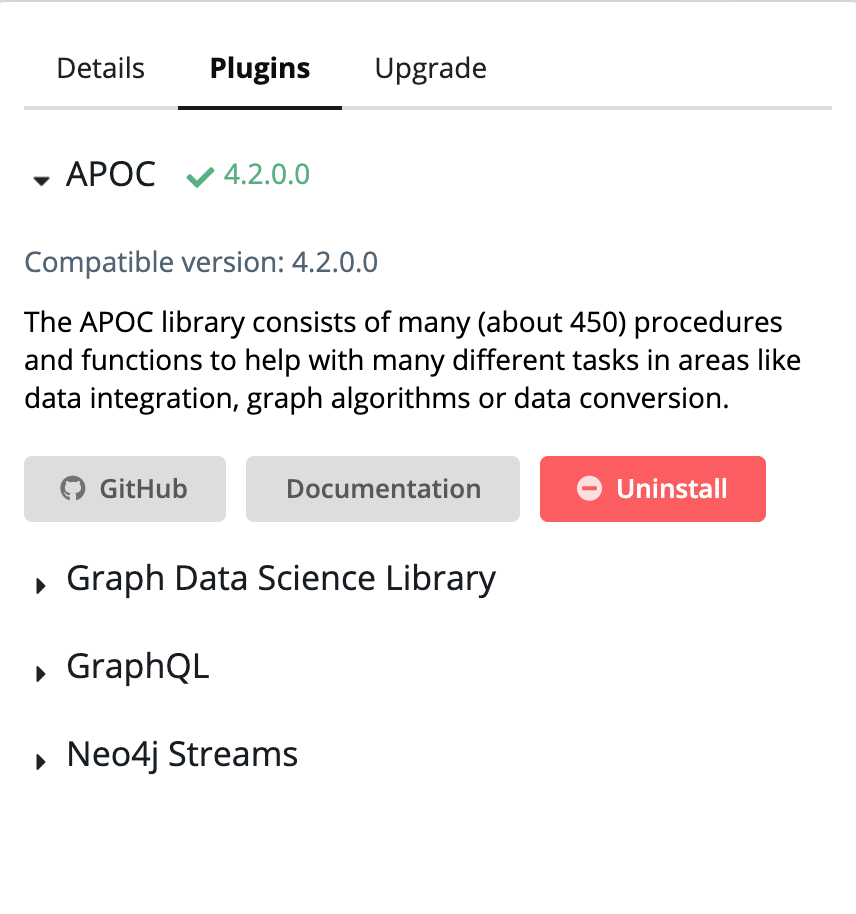Click the Compatible version 4.2.0.0 text
856x914 pixels.
(201, 262)
